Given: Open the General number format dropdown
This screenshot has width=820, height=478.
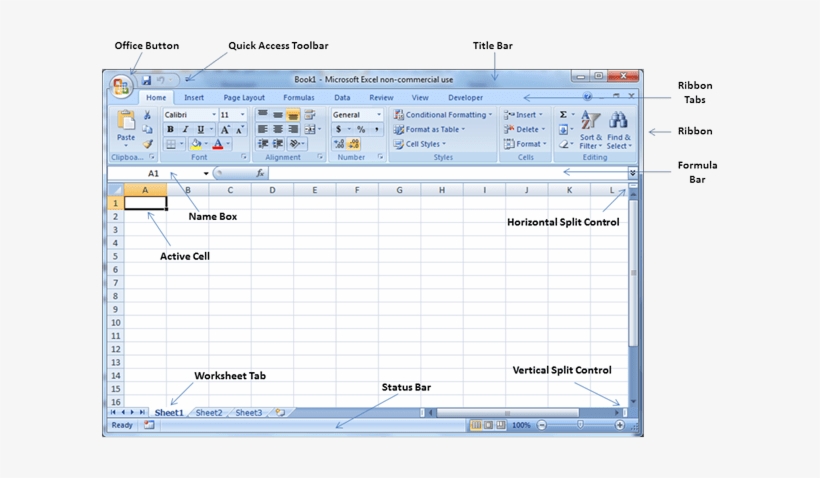Looking at the screenshot, I should pyautogui.click(x=379, y=115).
